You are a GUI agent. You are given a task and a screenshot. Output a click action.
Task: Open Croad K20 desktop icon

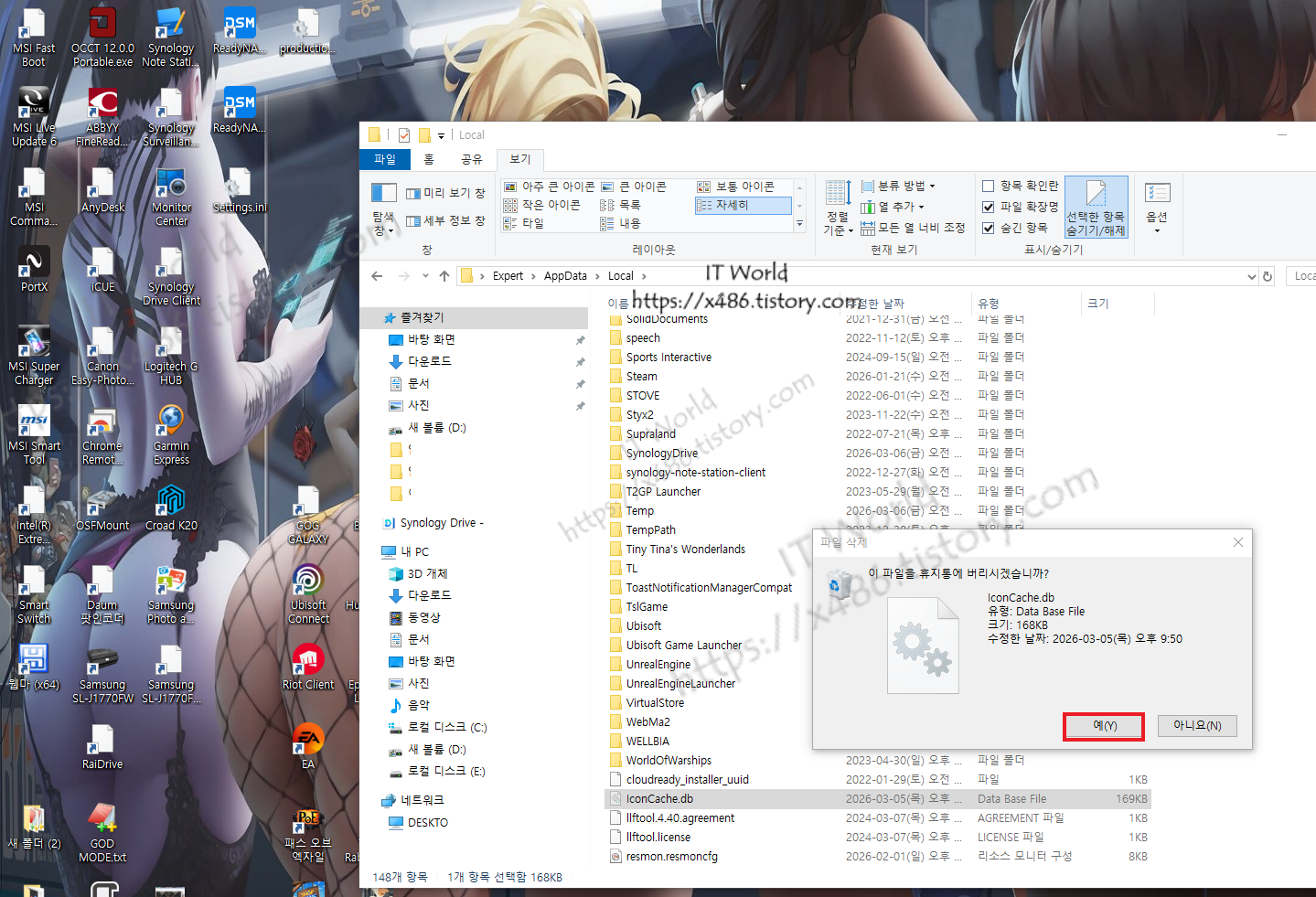(x=171, y=507)
